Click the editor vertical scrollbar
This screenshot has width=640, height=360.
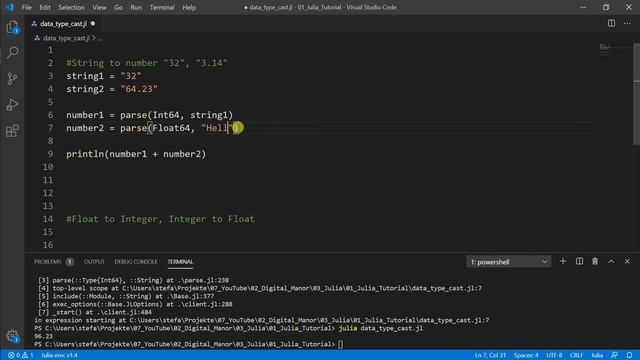[x=636, y=94]
